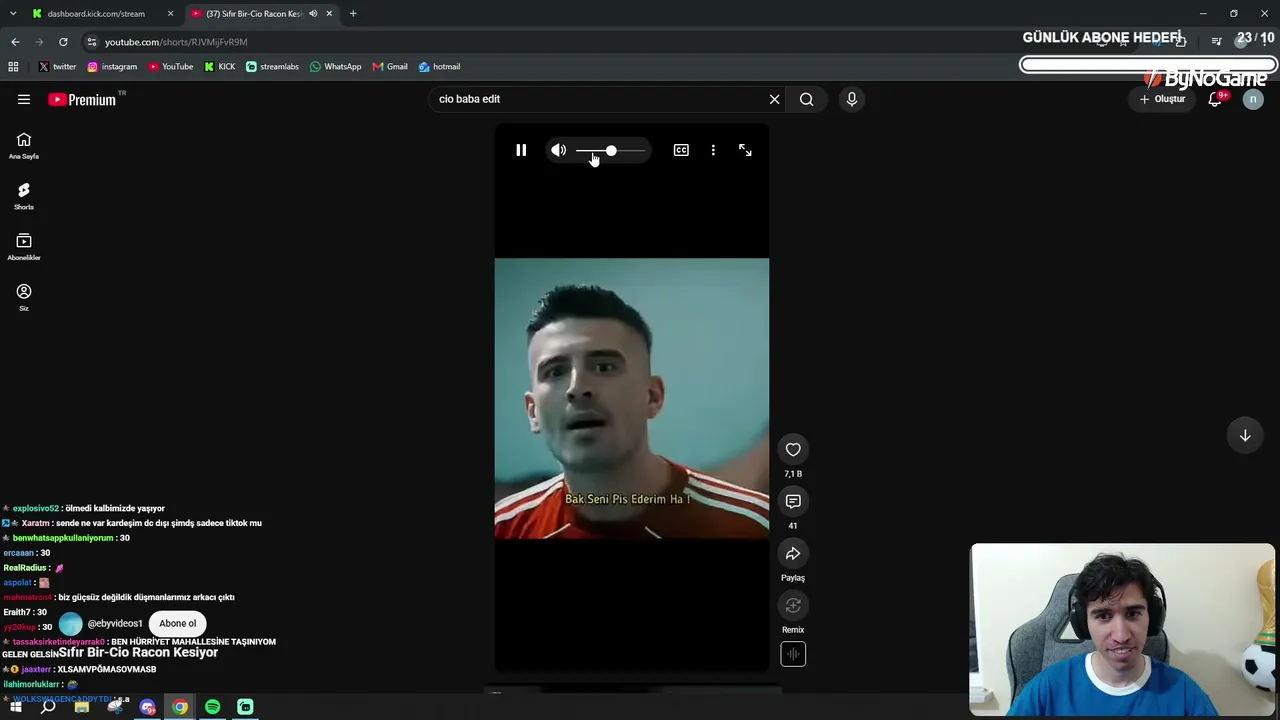Start voice search with the microphone
This screenshot has height=720, width=1280.
click(852, 99)
